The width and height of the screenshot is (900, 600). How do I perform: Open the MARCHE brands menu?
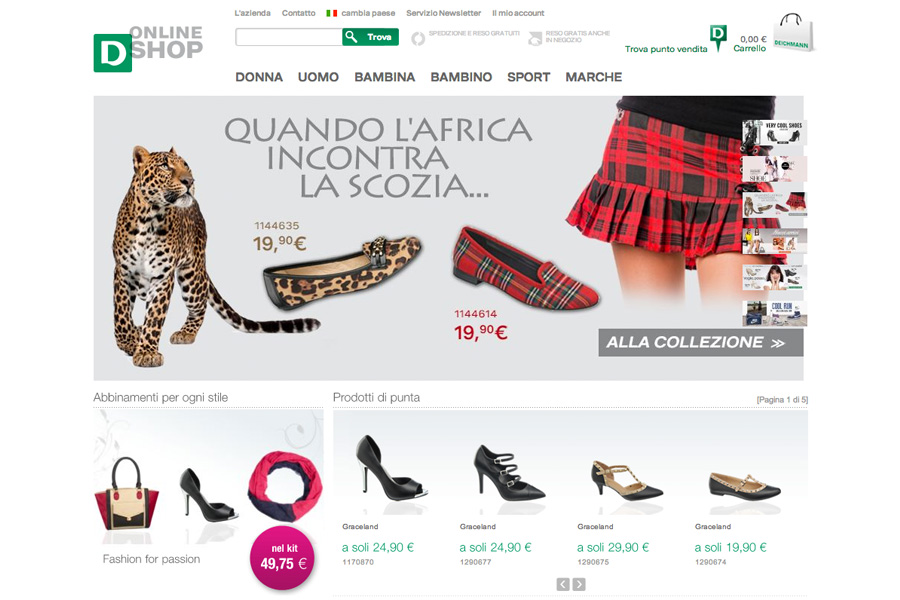pos(593,77)
